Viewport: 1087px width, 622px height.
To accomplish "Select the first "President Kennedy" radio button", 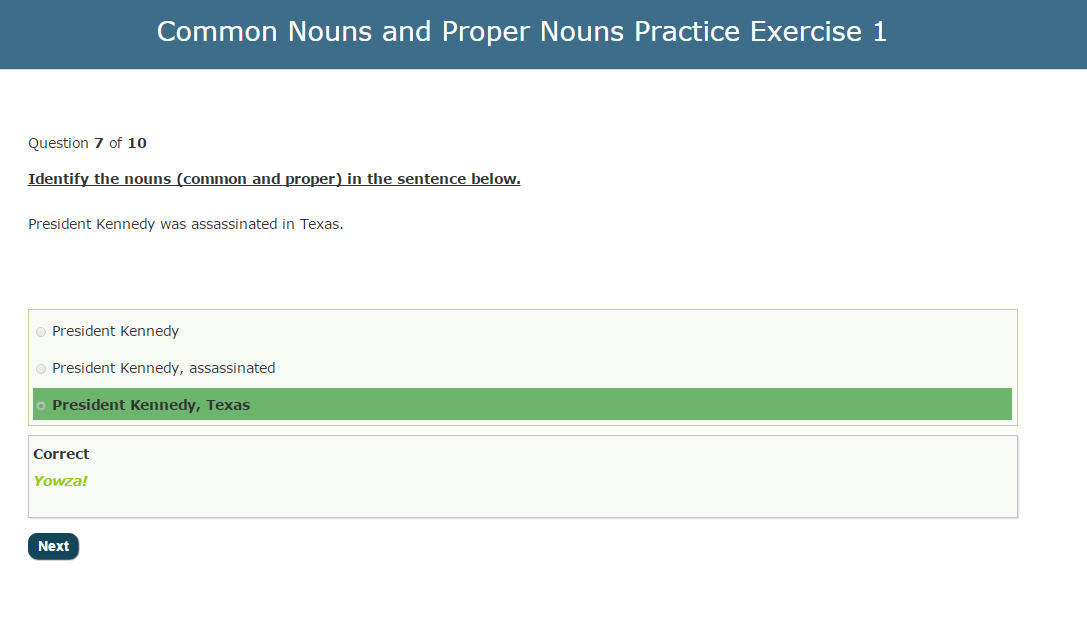I will click(41, 332).
